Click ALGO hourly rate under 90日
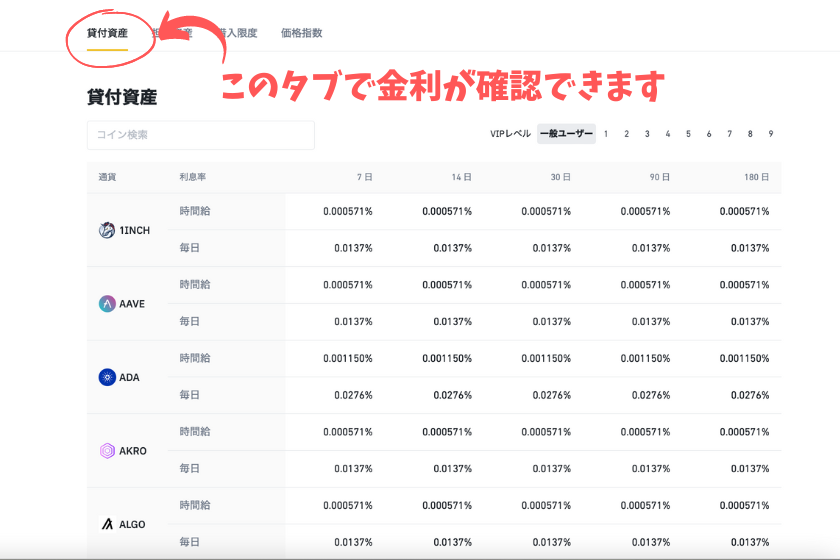The image size is (840, 560). tap(646, 505)
